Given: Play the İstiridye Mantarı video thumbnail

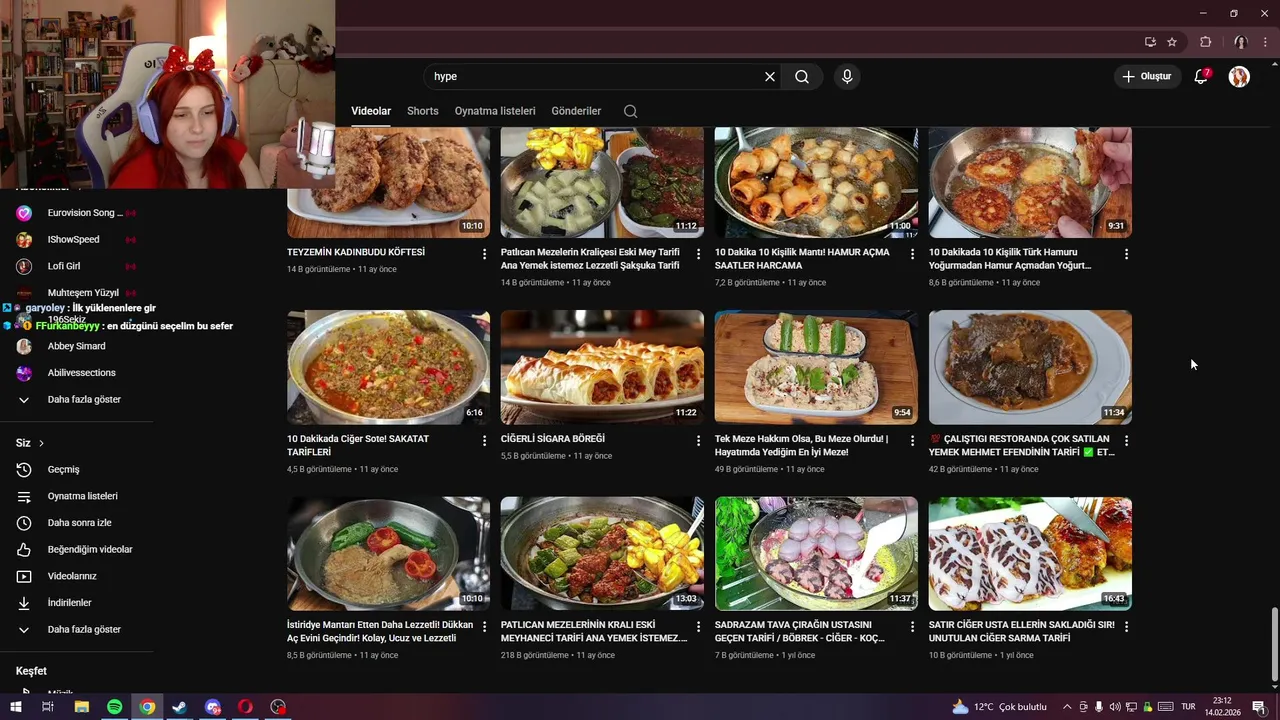Looking at the screenshot, I should click(388, 553).
